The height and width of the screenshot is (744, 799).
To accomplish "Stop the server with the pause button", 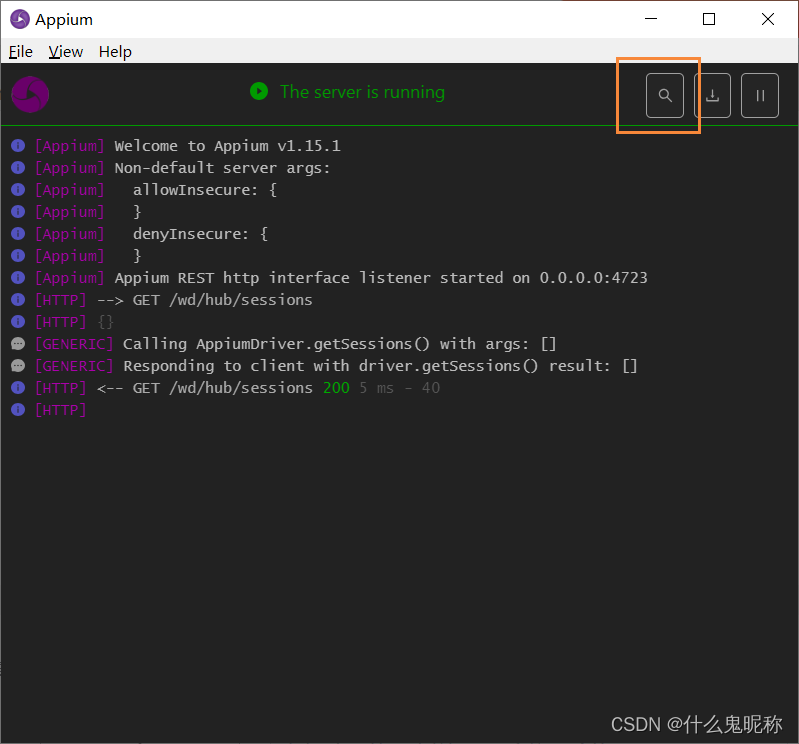I will (760, 95).
